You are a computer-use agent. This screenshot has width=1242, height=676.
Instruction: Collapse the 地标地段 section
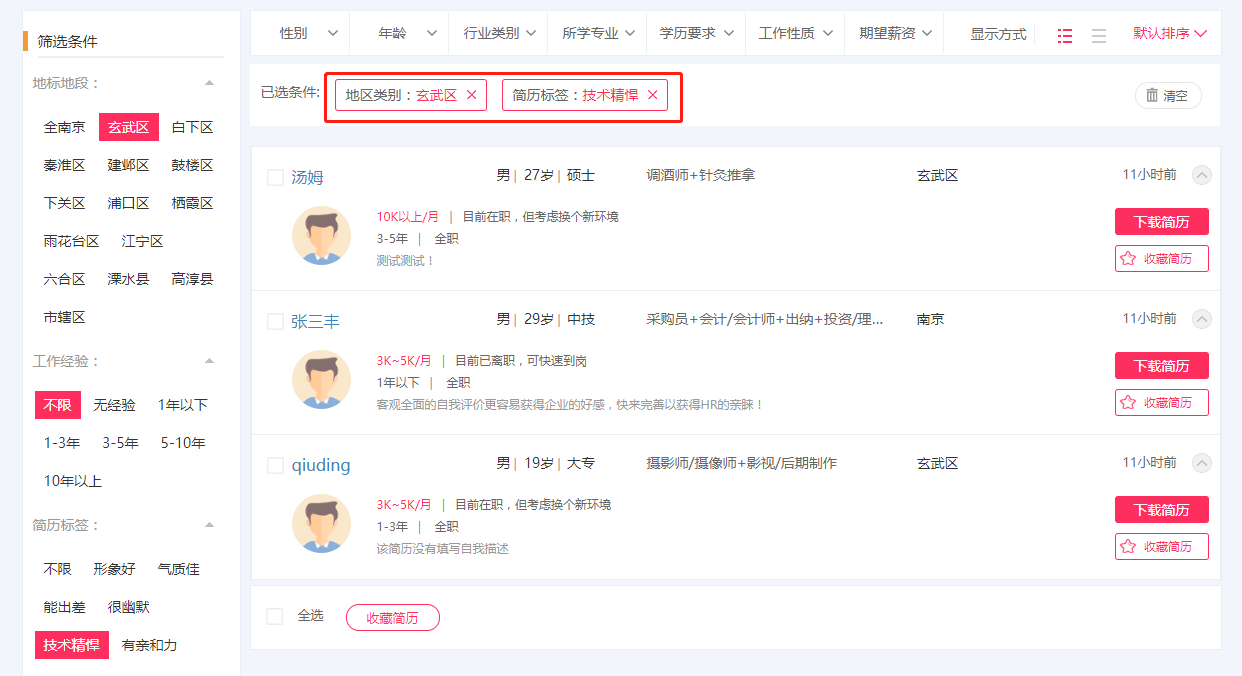point(209,83)
